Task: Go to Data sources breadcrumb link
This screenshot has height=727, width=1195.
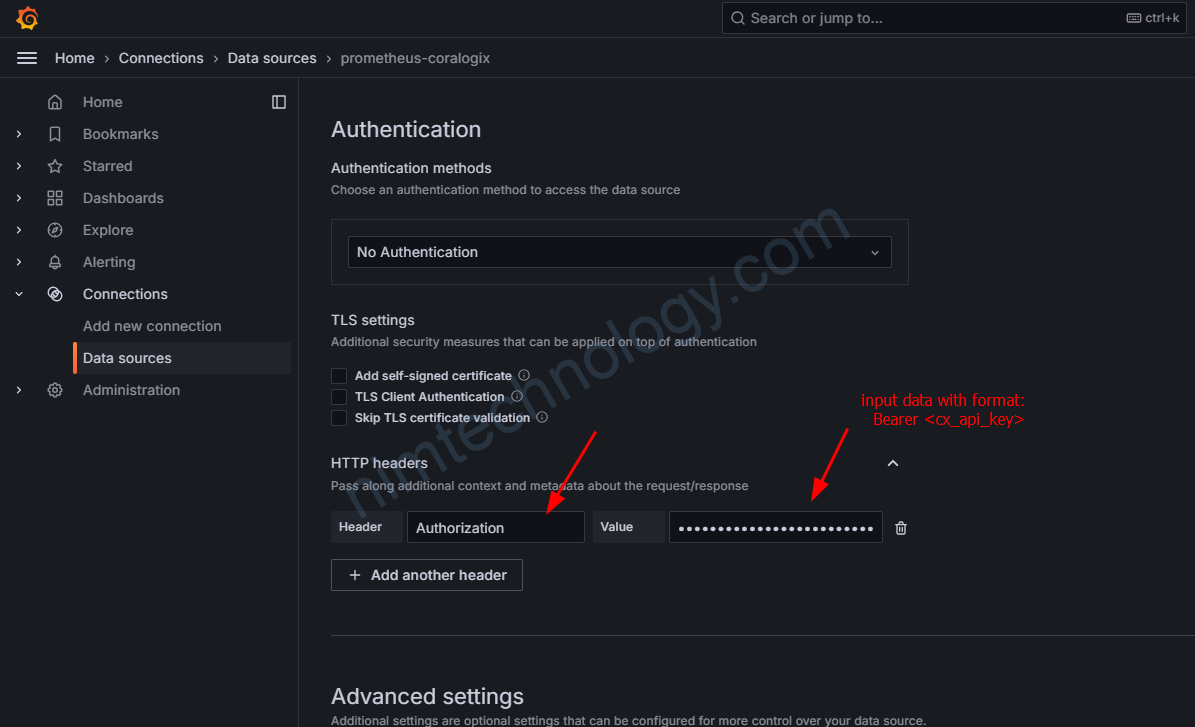Action: [272, 58]
